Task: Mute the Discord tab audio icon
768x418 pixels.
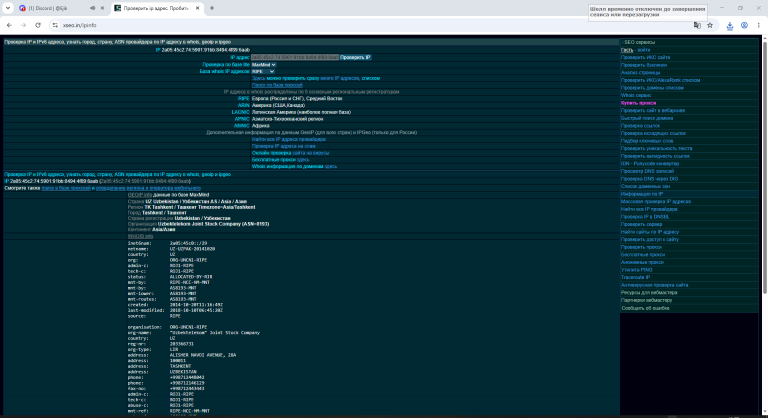Action: pyautogui.click(x=93, y=8)
